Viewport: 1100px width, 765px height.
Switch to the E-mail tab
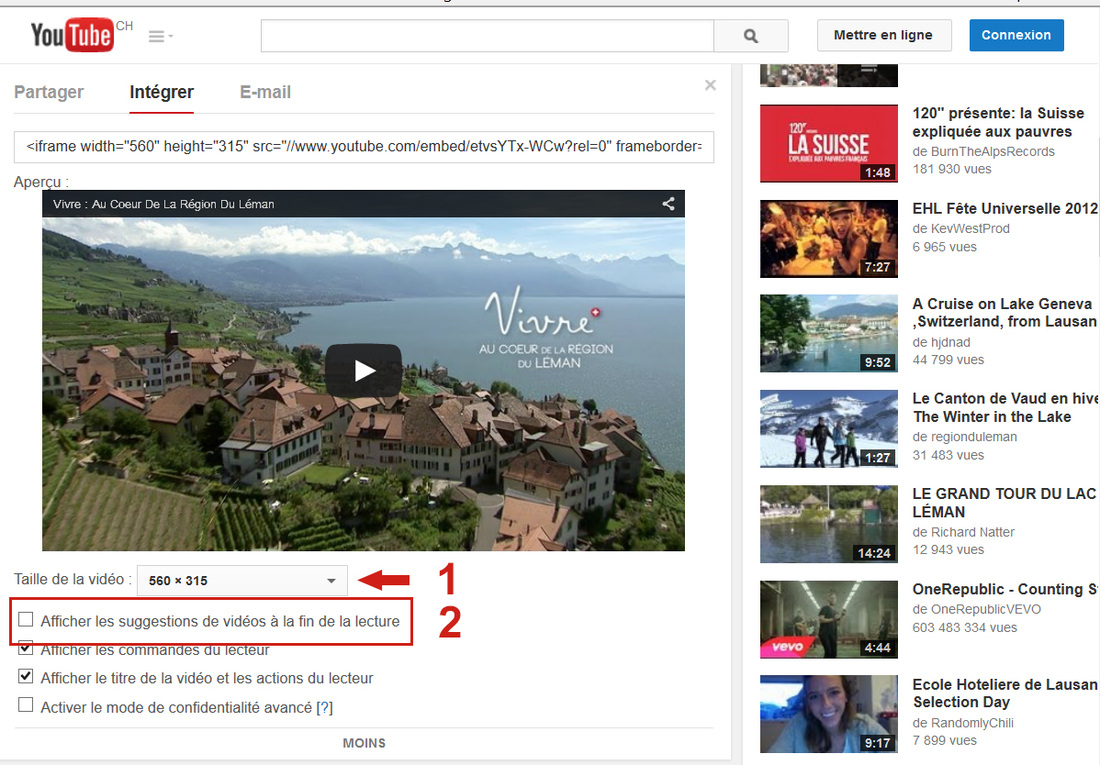click(x=265, y=92)
